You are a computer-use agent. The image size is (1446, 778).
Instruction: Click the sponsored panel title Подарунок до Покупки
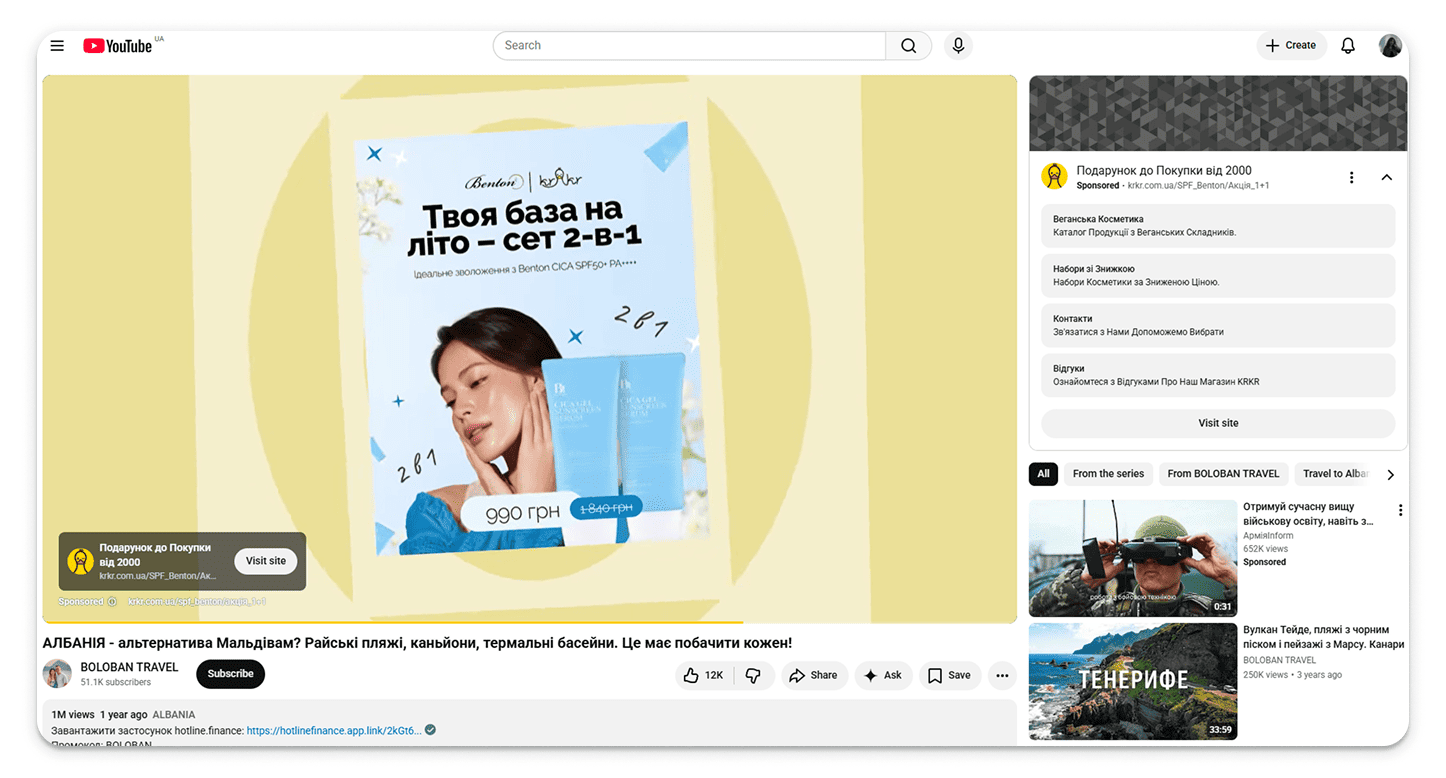pos(1164,171)
